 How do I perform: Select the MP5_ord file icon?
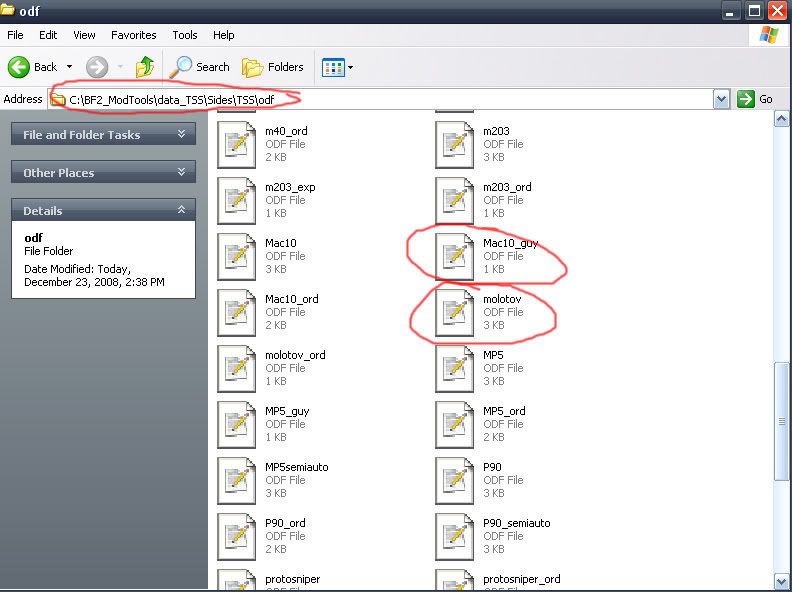(x=455, y=425)
